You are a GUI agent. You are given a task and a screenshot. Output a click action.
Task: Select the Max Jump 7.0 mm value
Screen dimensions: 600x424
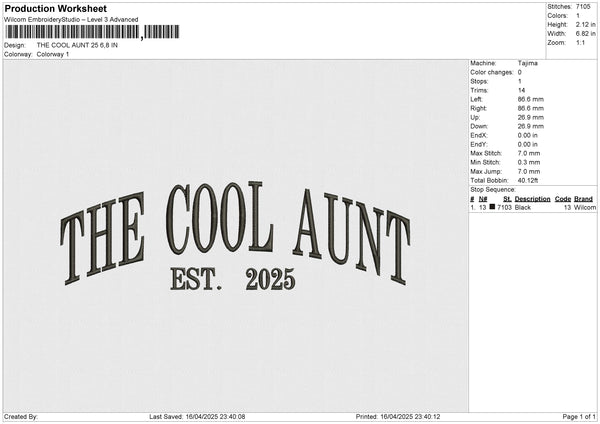click(x=529, y=171)
